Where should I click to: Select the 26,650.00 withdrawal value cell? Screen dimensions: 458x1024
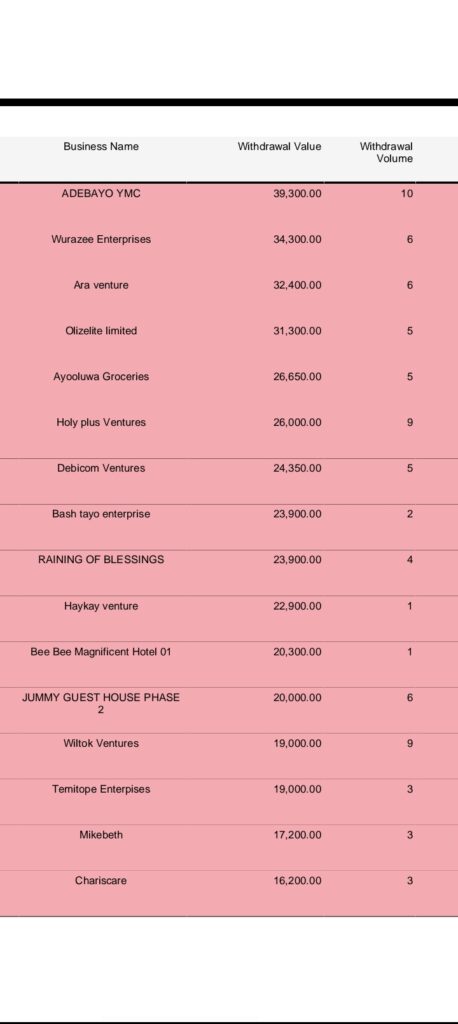click(297, 377)
